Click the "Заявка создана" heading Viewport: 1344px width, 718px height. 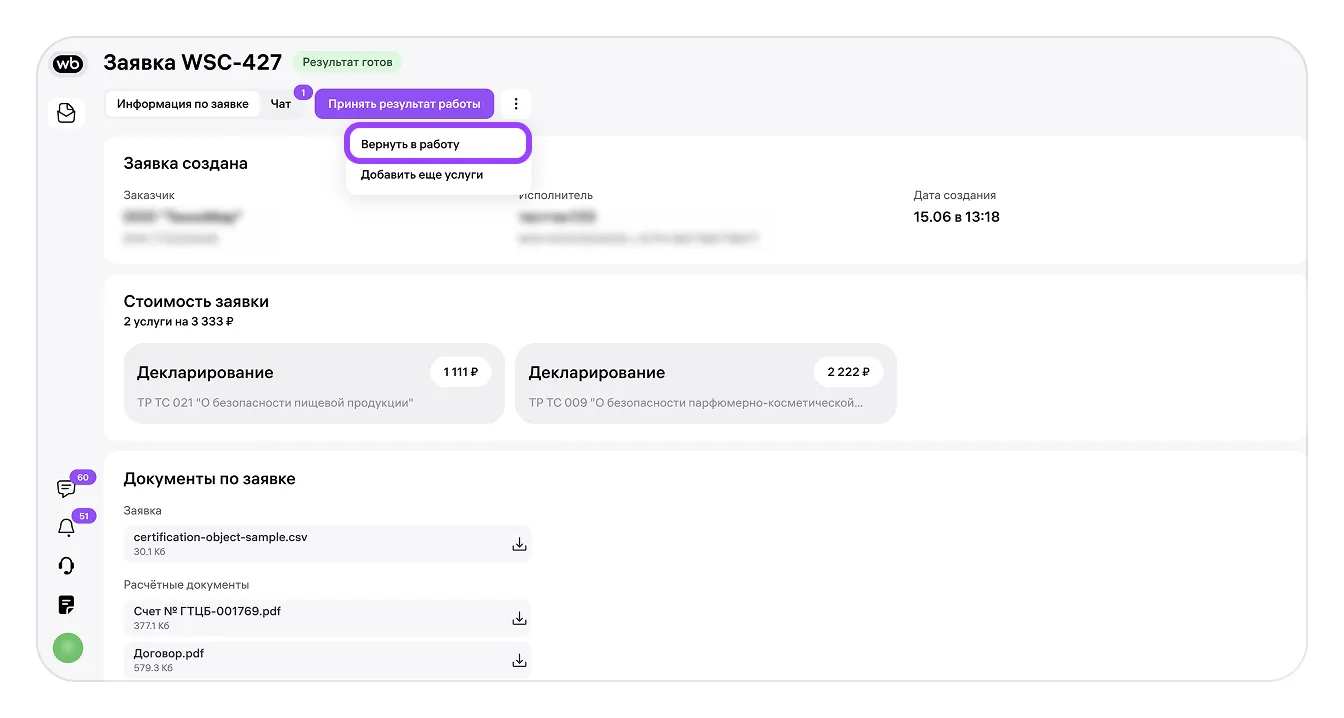[186, 164]
